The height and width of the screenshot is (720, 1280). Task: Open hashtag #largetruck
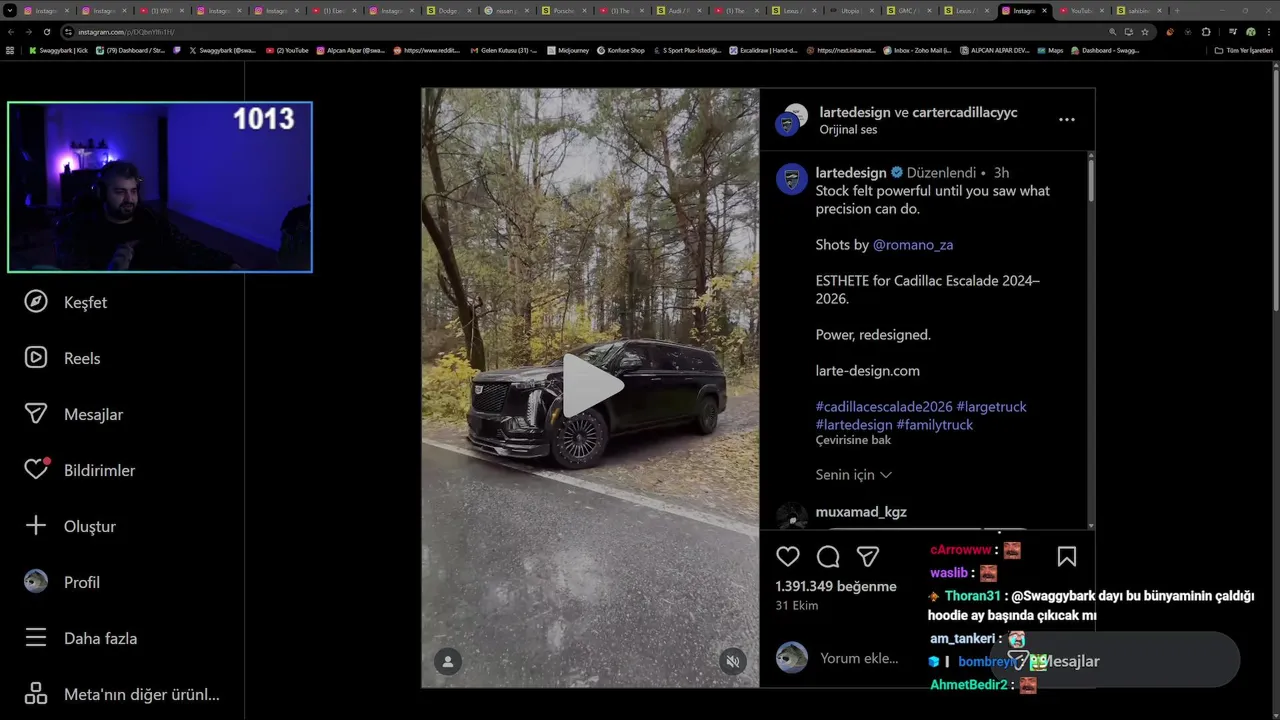point(991,407)
